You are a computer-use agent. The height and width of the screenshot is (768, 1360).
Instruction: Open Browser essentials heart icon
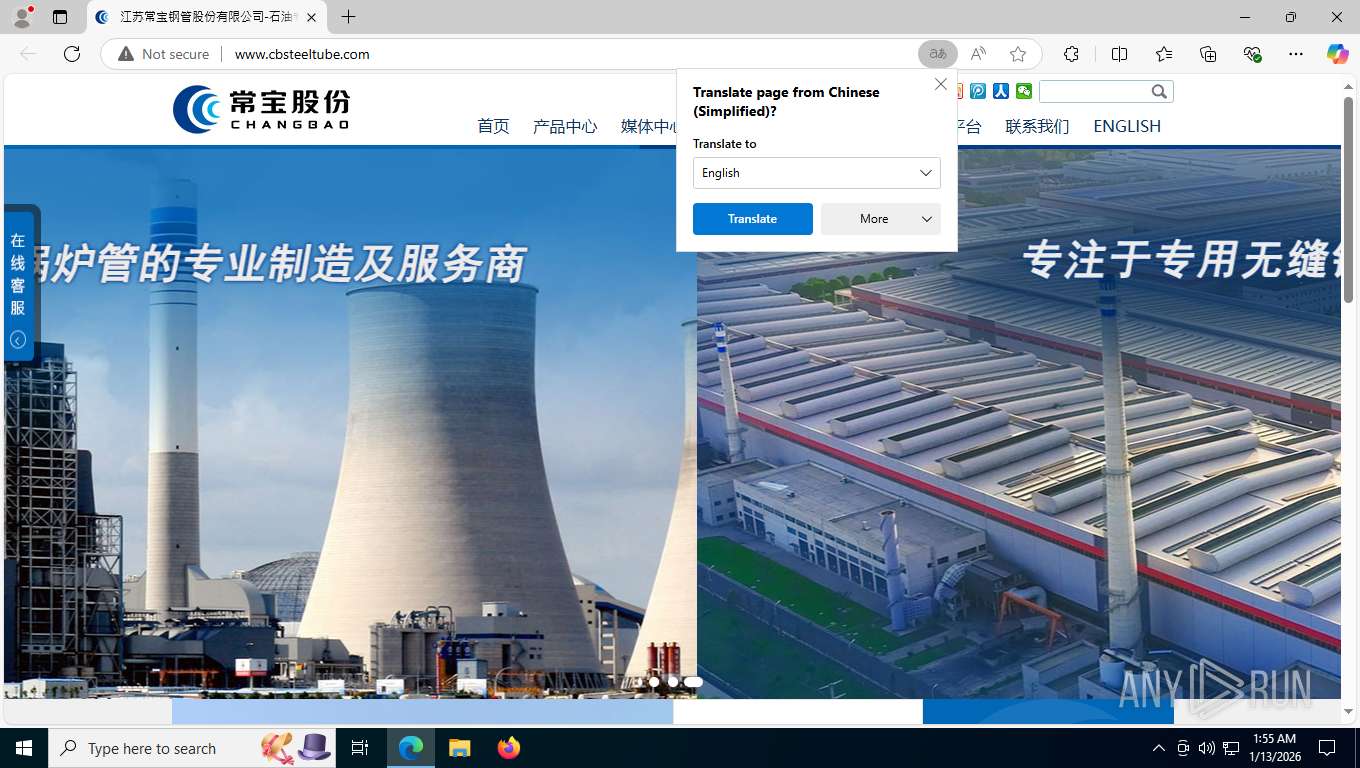1252,54
